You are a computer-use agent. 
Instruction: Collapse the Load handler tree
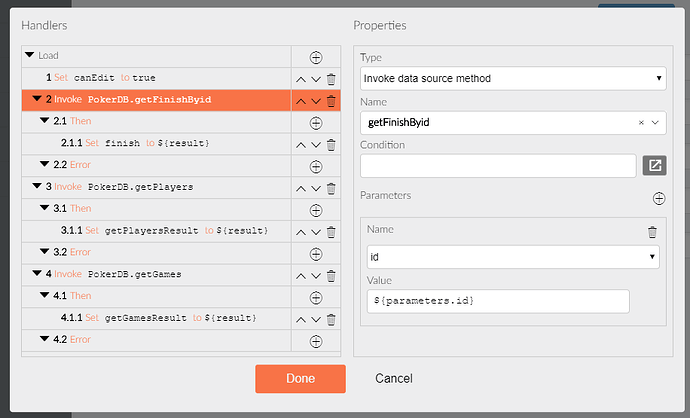(x=29, y=57)
